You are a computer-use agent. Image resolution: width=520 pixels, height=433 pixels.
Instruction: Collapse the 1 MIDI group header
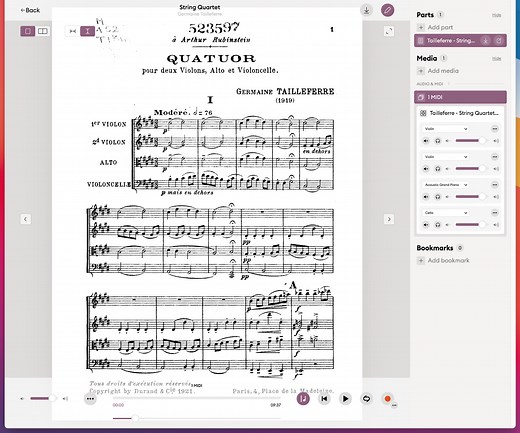click(460, 97)
